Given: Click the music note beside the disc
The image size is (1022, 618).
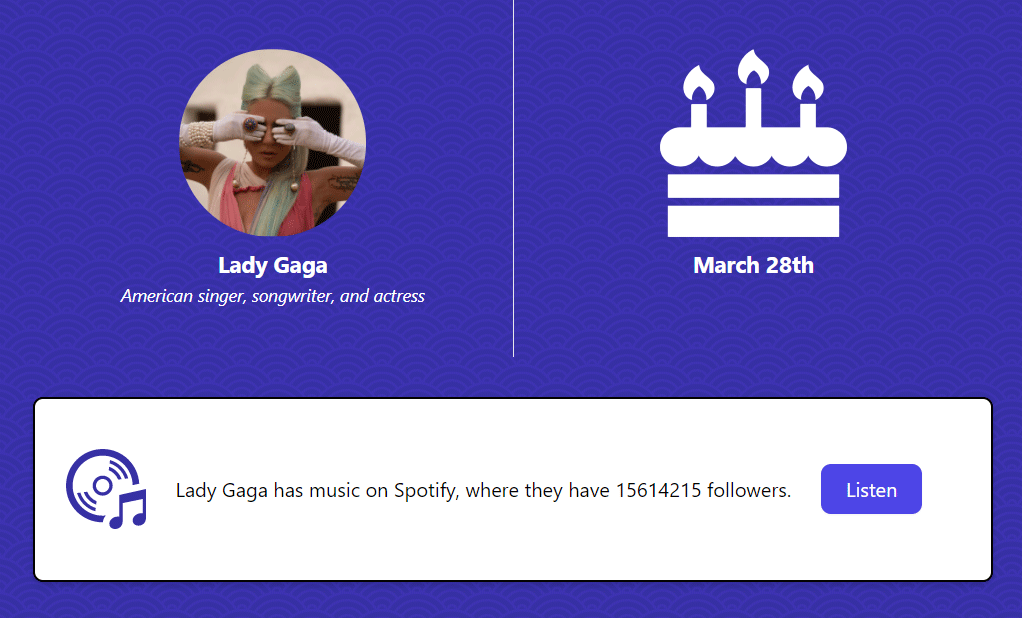Looking at the screenshot, I should tap(129, 510).
